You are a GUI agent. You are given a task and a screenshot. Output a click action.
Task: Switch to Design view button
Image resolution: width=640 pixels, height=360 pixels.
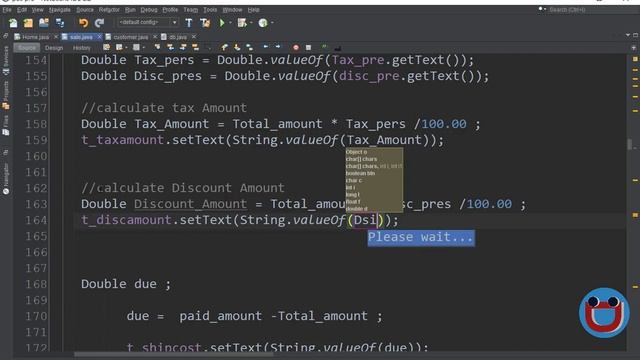[x=54, y=48]
